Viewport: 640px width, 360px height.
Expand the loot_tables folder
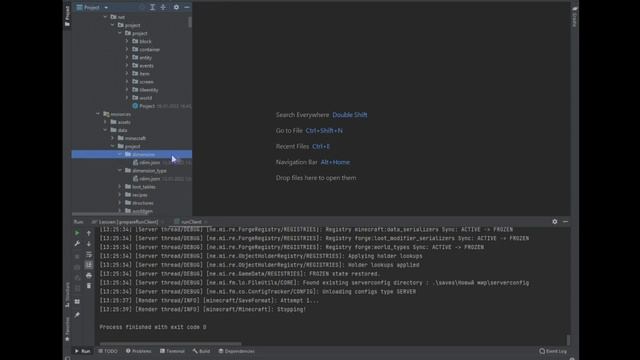point(120,187)
